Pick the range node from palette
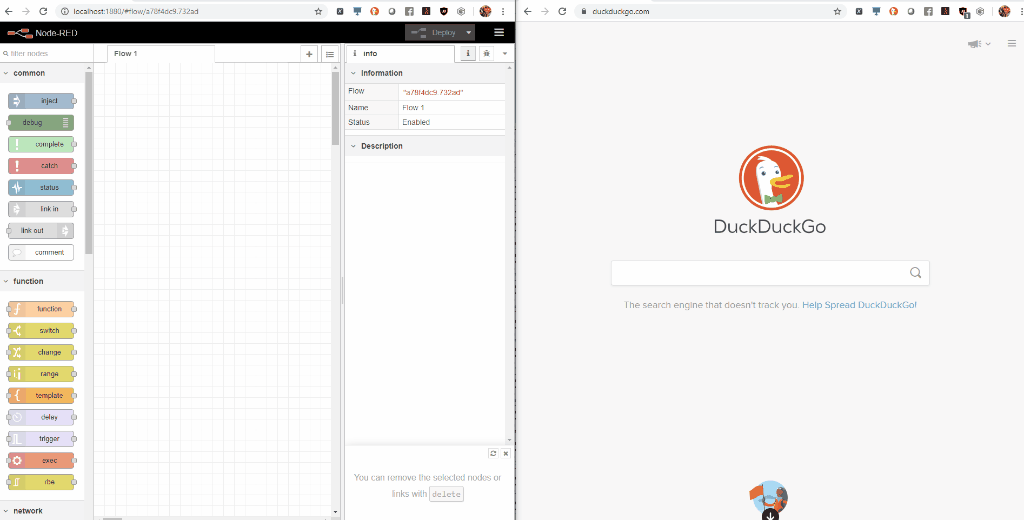Screen dimensions: 1024x520 (x=41, y=374)
